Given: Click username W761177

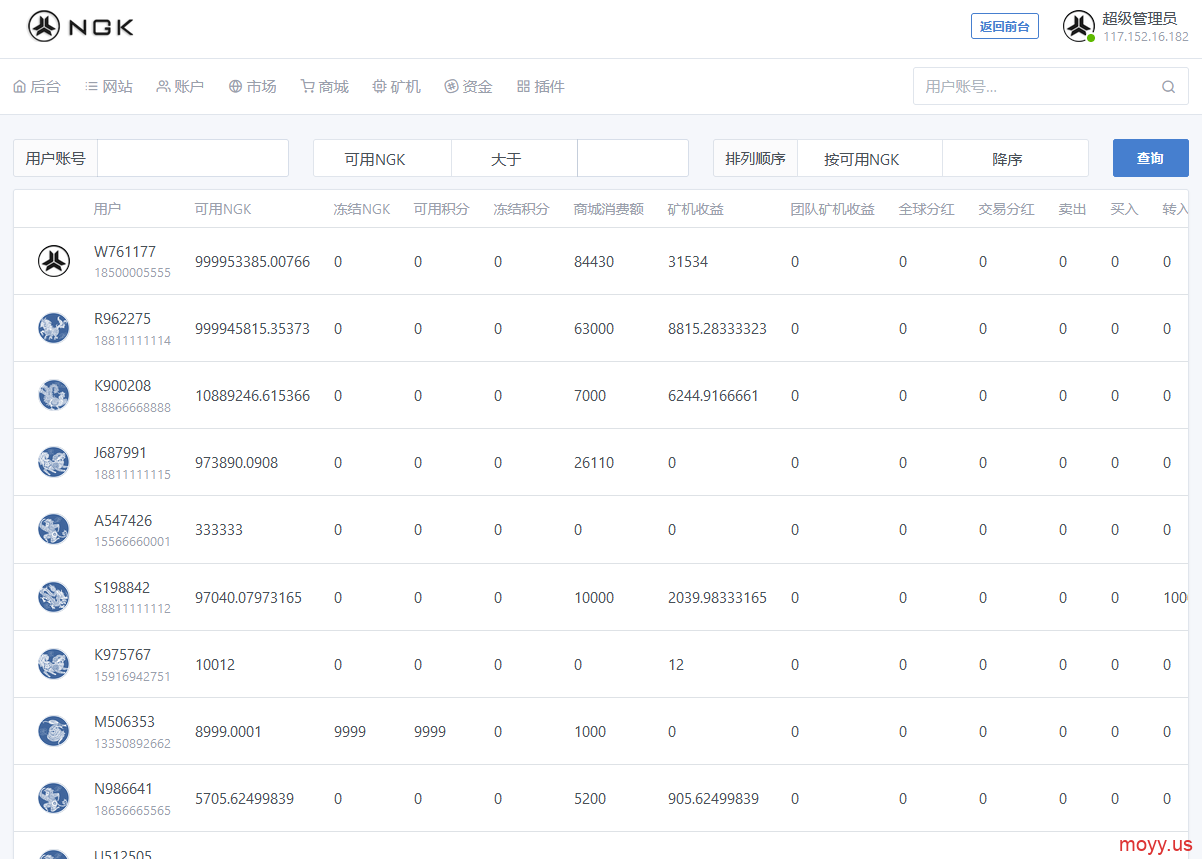Looking at the screenshot, I should [x=125, y=252].
